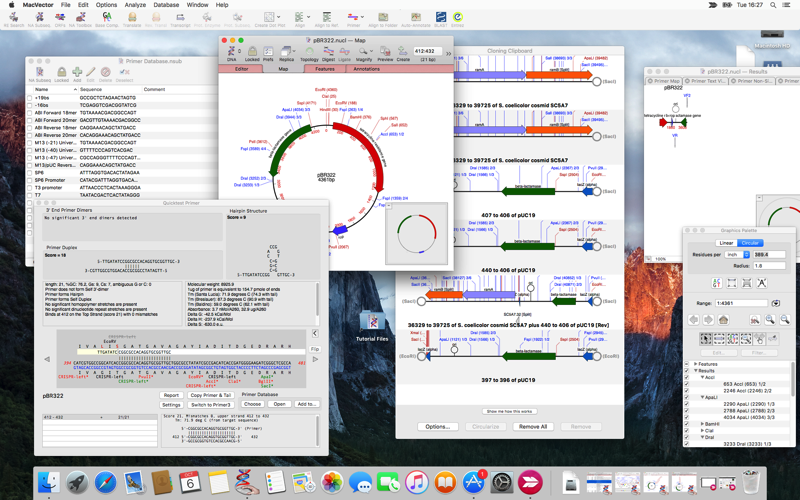
Task: Click the ACGT sequence display icon in Graphics Palette
Action: 716,283
